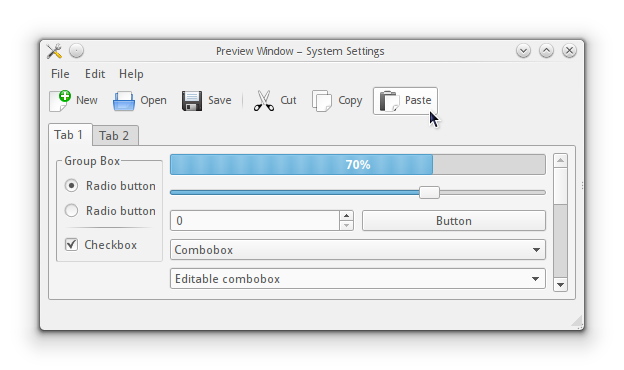Open a file with the Open icon

click(x=124, y=101)
